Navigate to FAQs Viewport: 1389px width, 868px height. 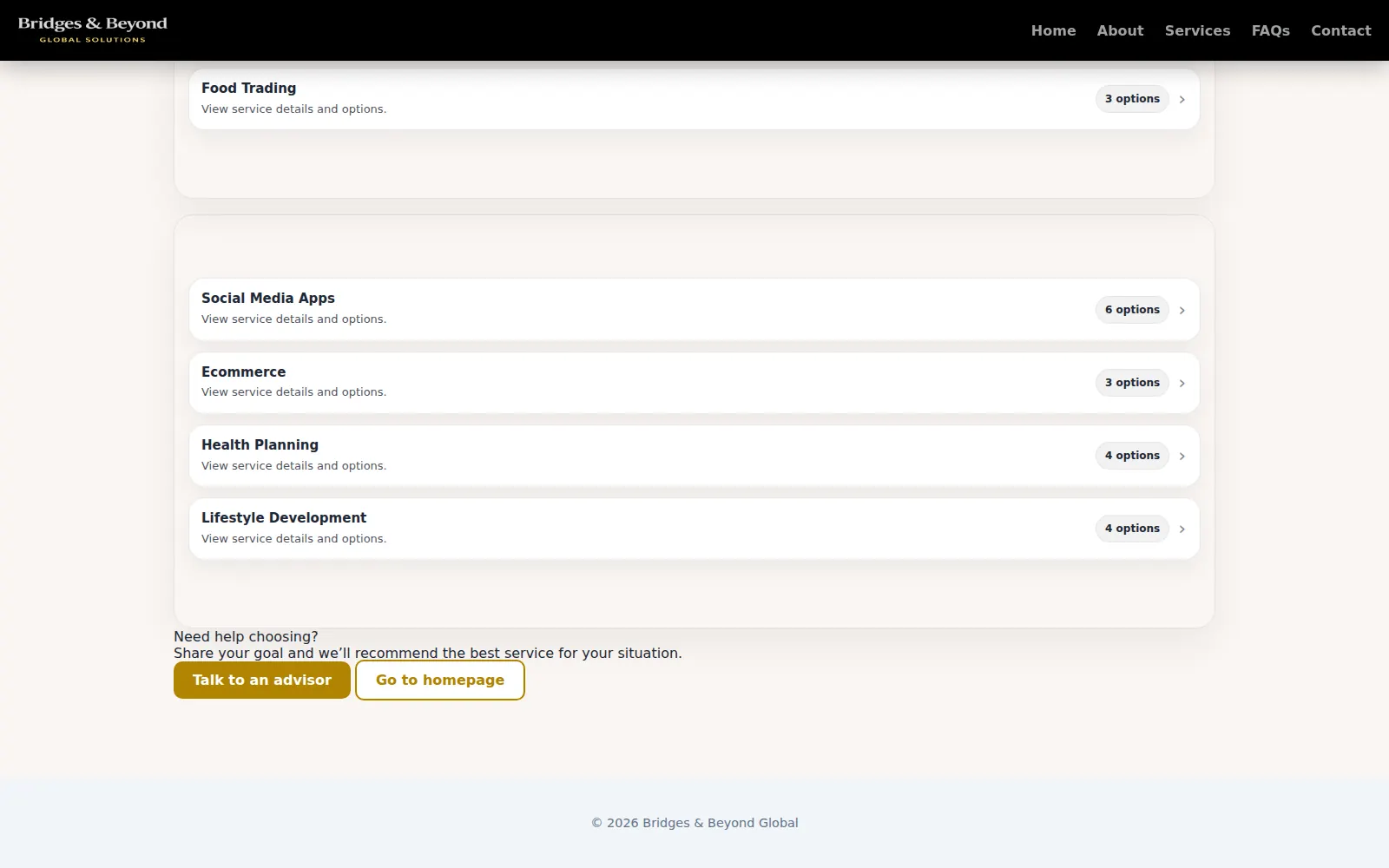1270,30
